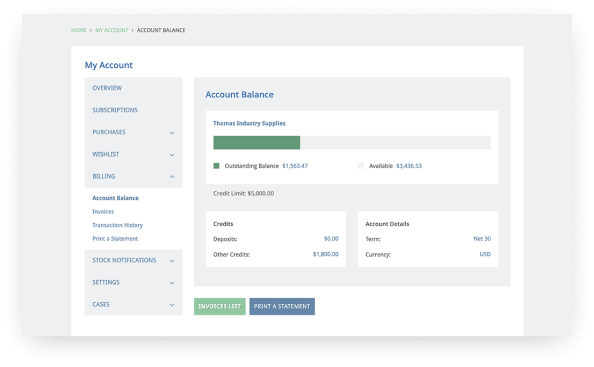Screen dimensions: 594x367
Task: Select Billing in the sidebar
Action: (104, 176)
